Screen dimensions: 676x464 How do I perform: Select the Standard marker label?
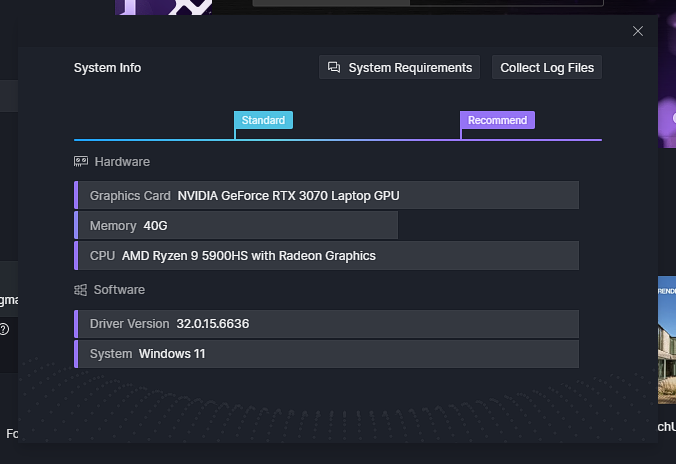click(263, 120)
